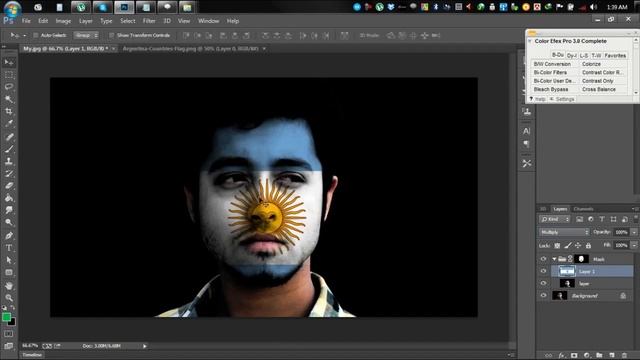The image size is (640, 360).
Task: Select the Move tool in the toolbox
Action: (x=9, y=62)
